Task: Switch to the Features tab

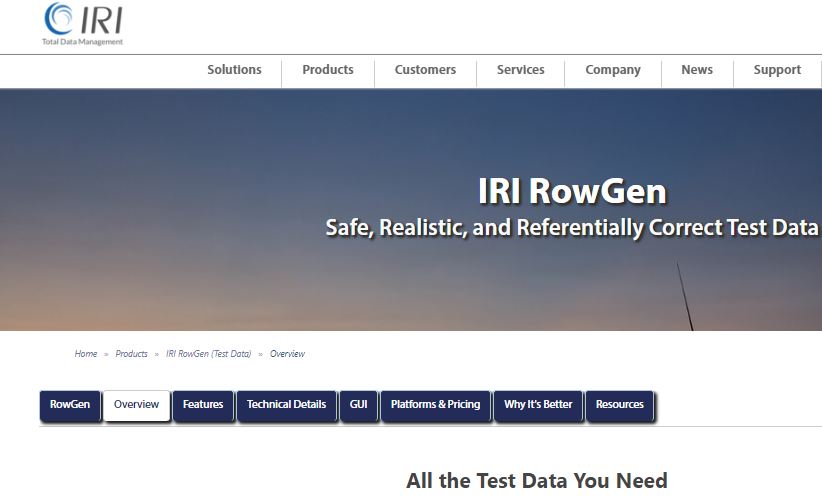Action: coord(203,405)
